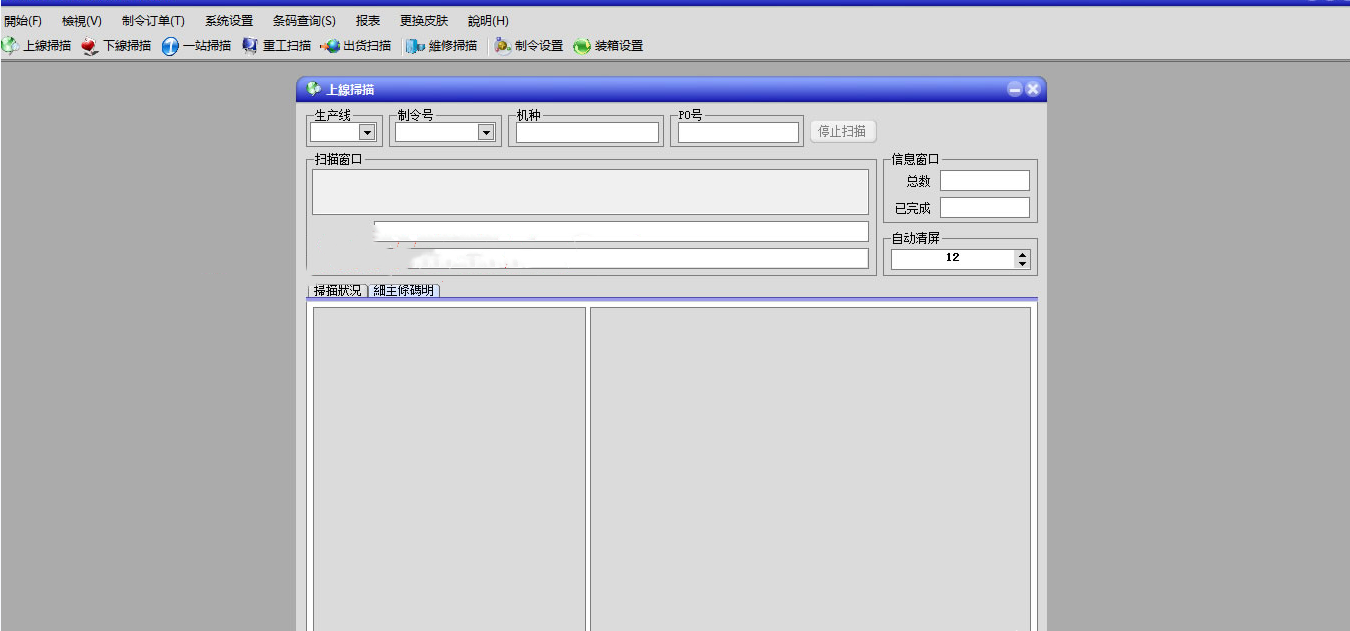The width and height of the screenshot is (1350, 631).
Task: Expand the 生产线 dropdown
Action: [x=367, y=132]
